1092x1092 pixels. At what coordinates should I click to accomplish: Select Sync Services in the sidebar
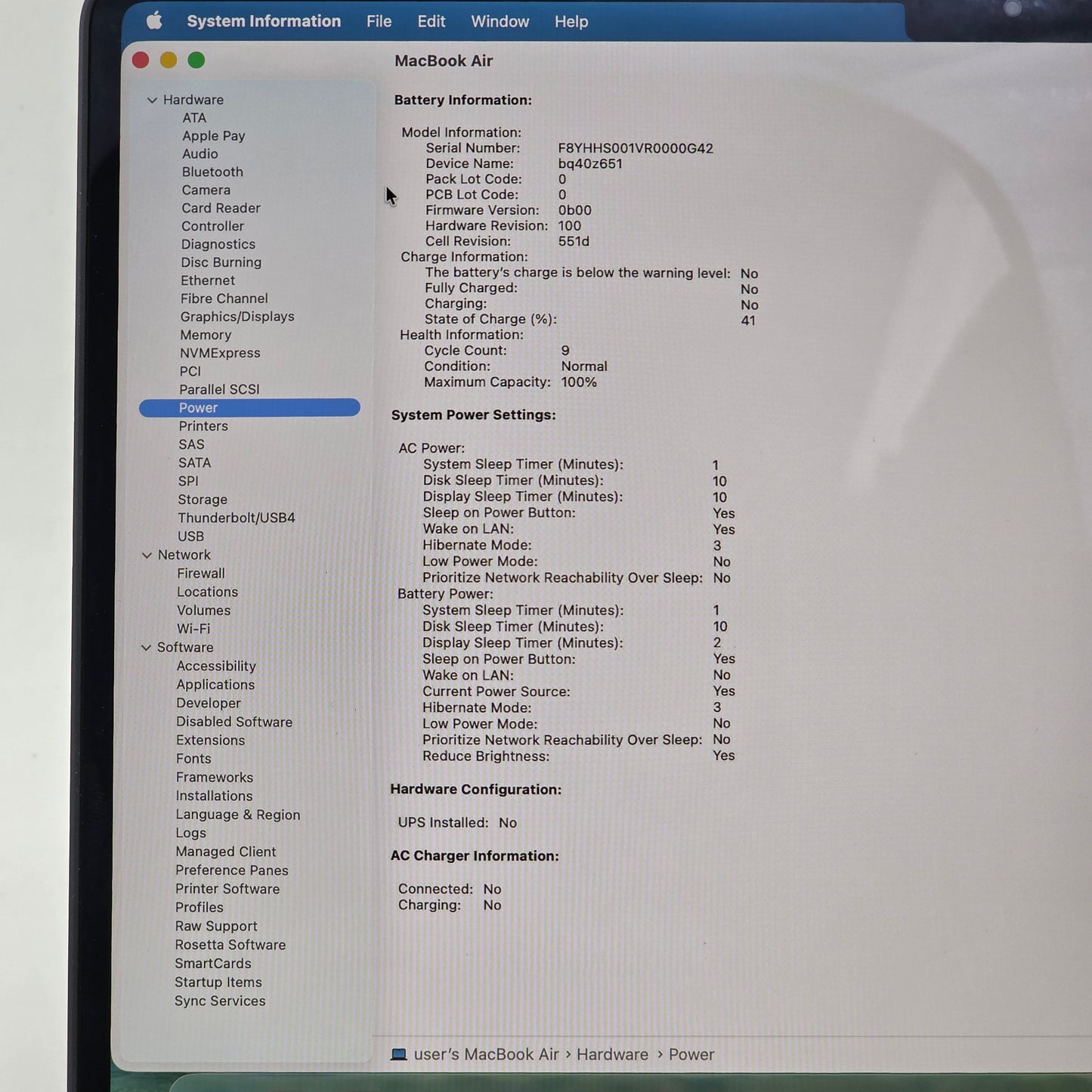pos(220,1001)
